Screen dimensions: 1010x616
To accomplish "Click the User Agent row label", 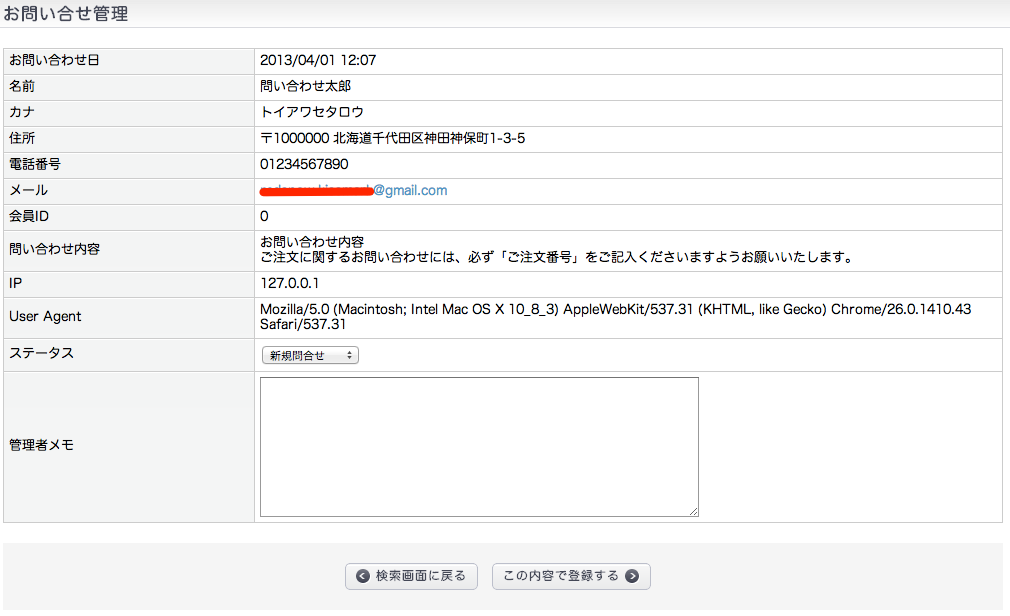I will coord(45,316).
